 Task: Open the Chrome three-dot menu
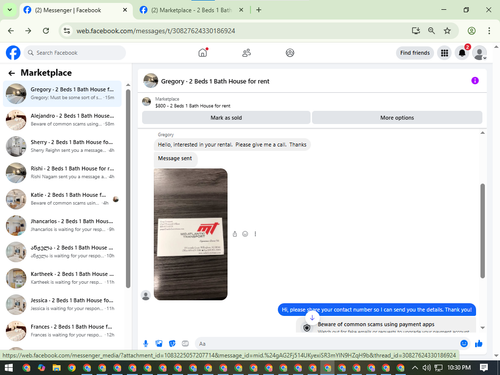click(x=489, y=31)
